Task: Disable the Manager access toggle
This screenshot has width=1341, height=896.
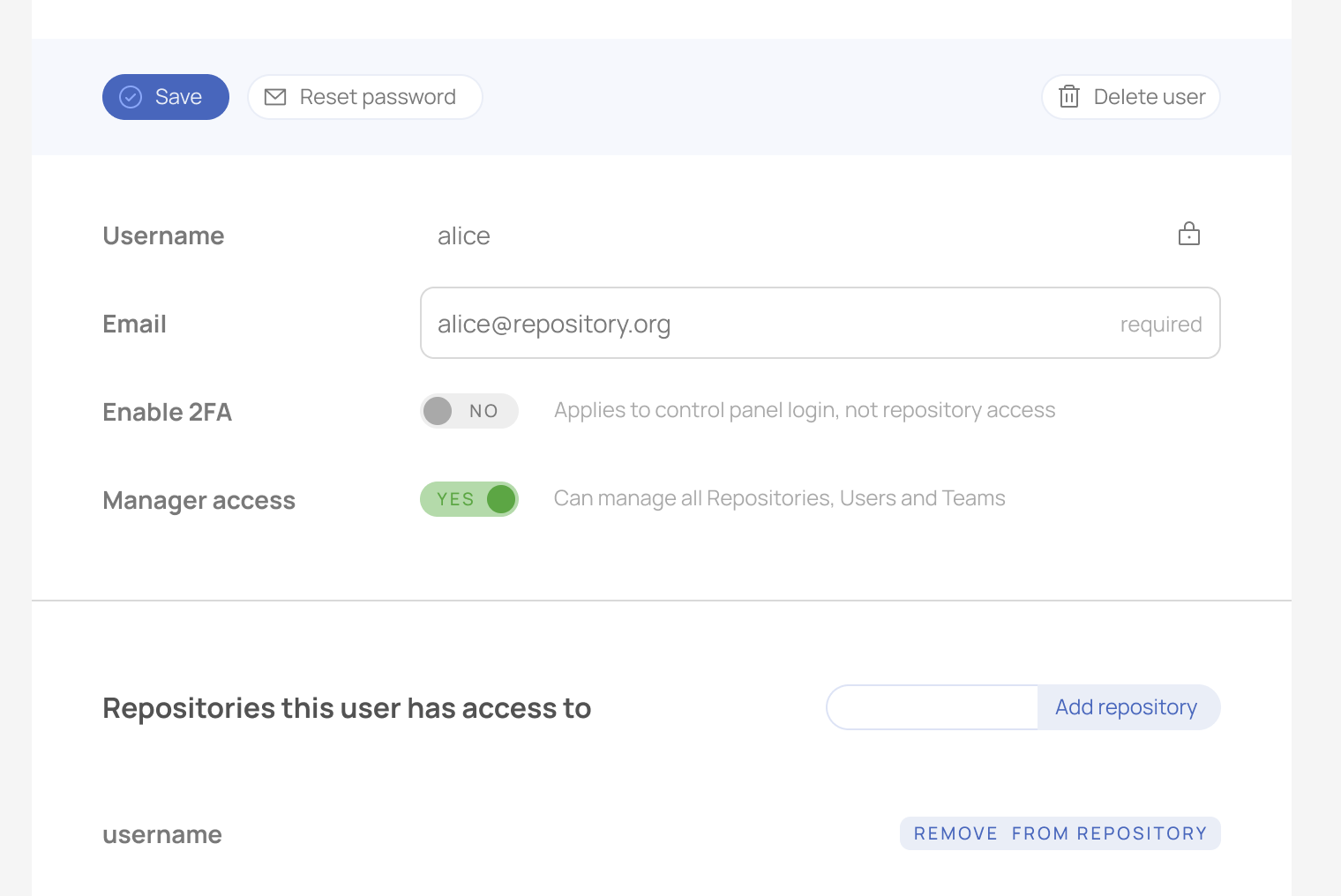Action: pyautogui.click(x=469, y=499)
